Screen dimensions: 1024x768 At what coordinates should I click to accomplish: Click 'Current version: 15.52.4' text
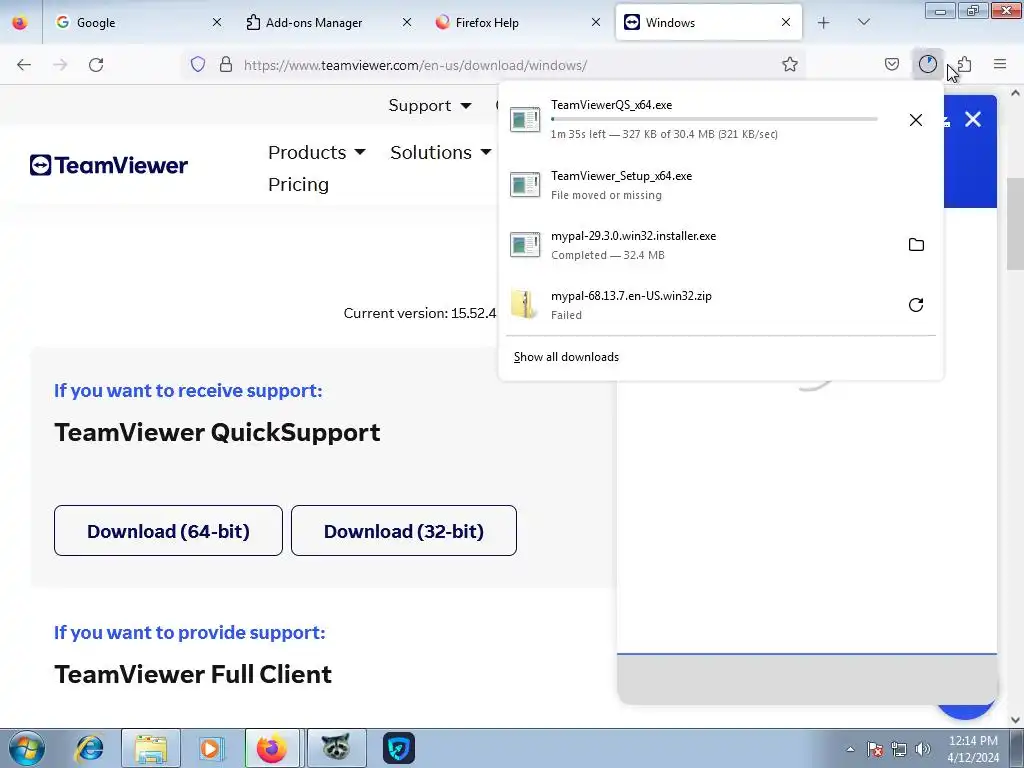click(420, 313)
